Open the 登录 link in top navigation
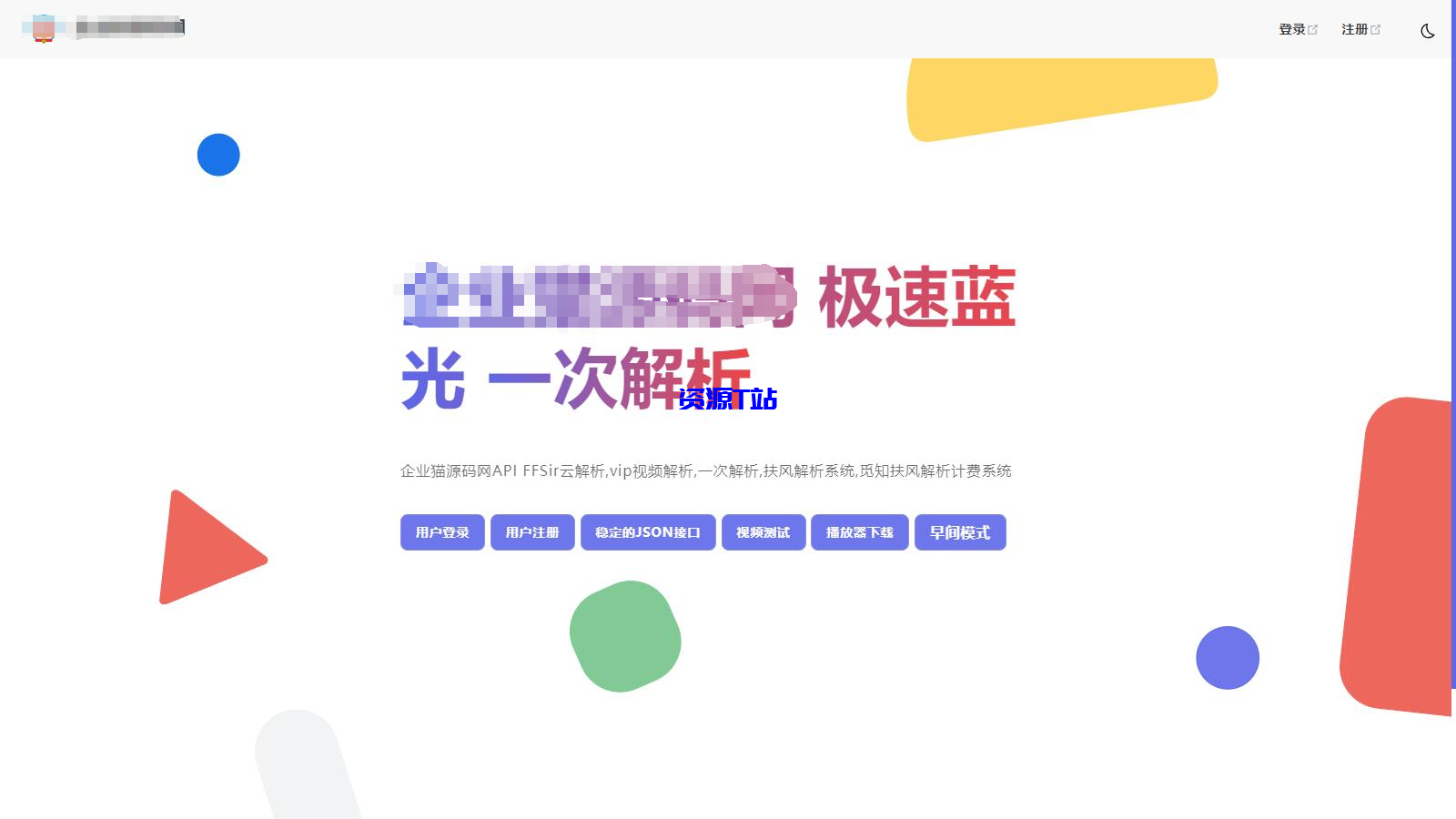 [x=1291, y=29]
